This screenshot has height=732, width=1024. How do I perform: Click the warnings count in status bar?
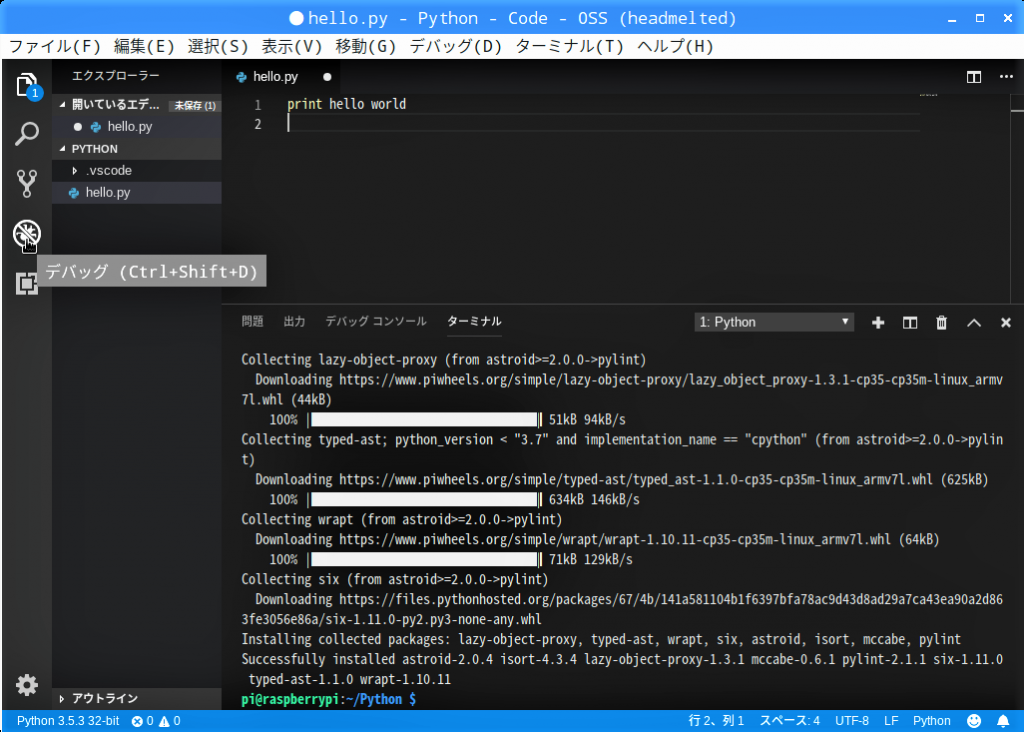(x=170, y=721)
